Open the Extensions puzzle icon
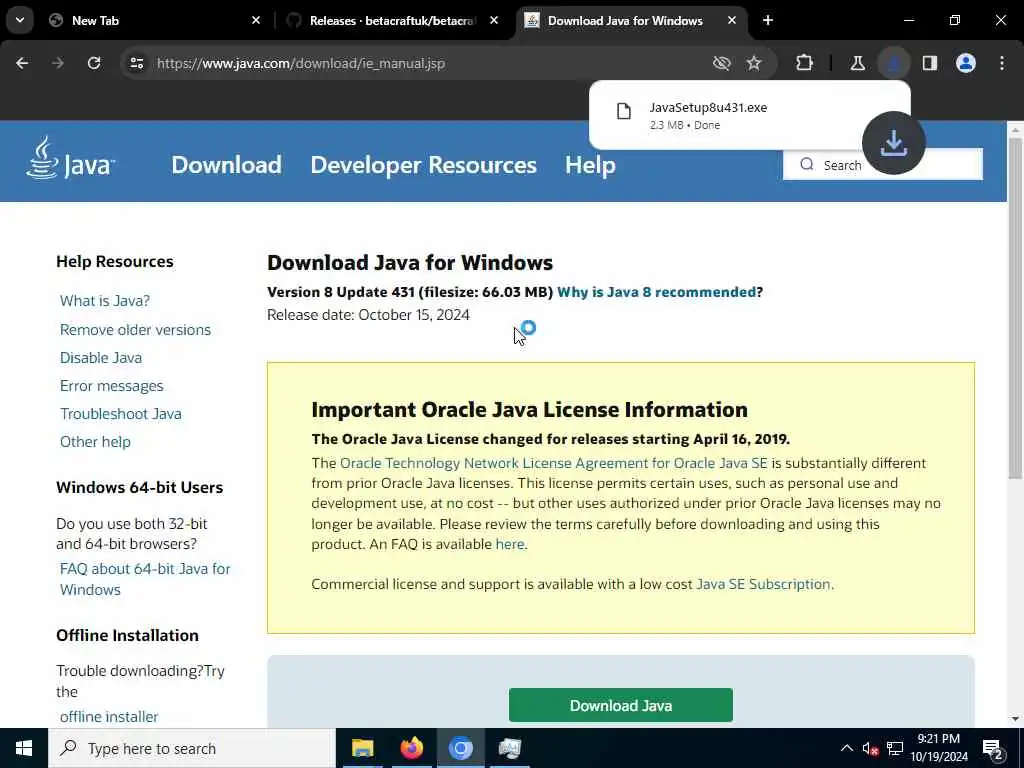Image resolution: width=1024 pixels, height=768 pixels. [805, 63]
